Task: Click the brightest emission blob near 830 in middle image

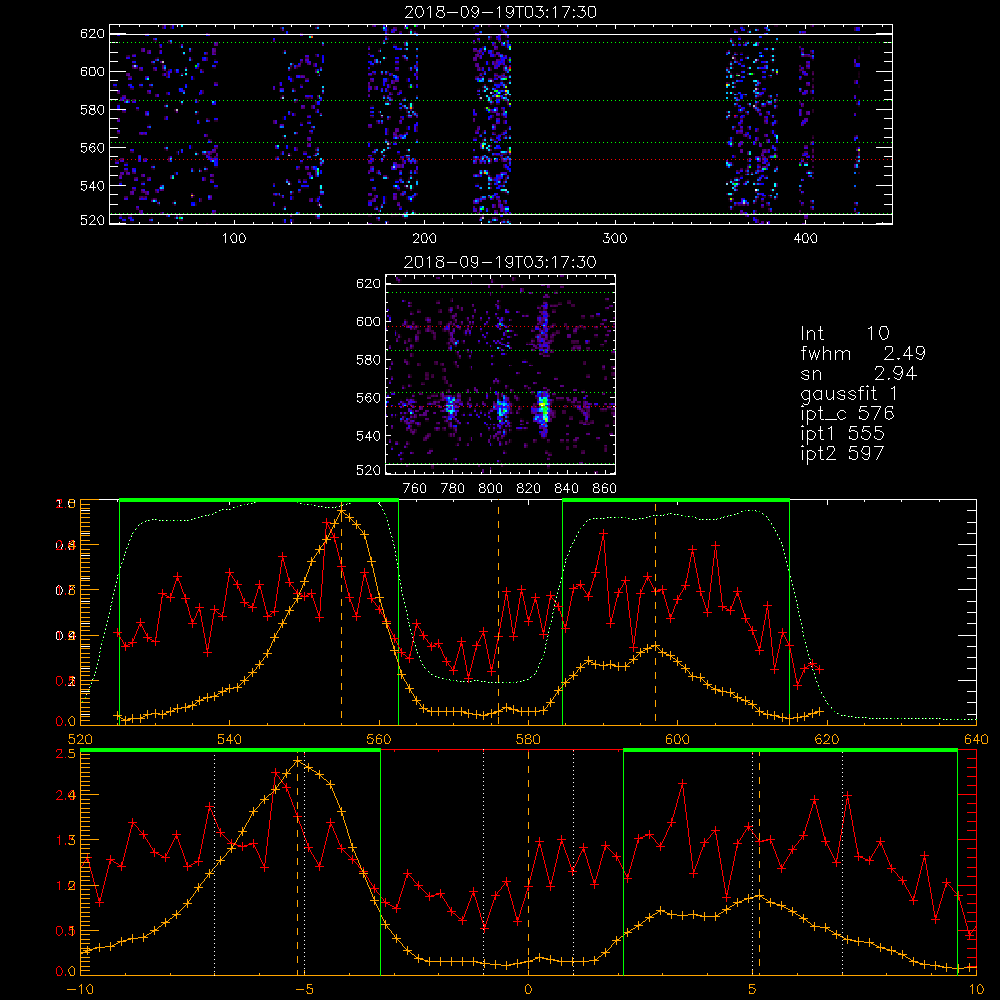Action: (x=543, y=407)
